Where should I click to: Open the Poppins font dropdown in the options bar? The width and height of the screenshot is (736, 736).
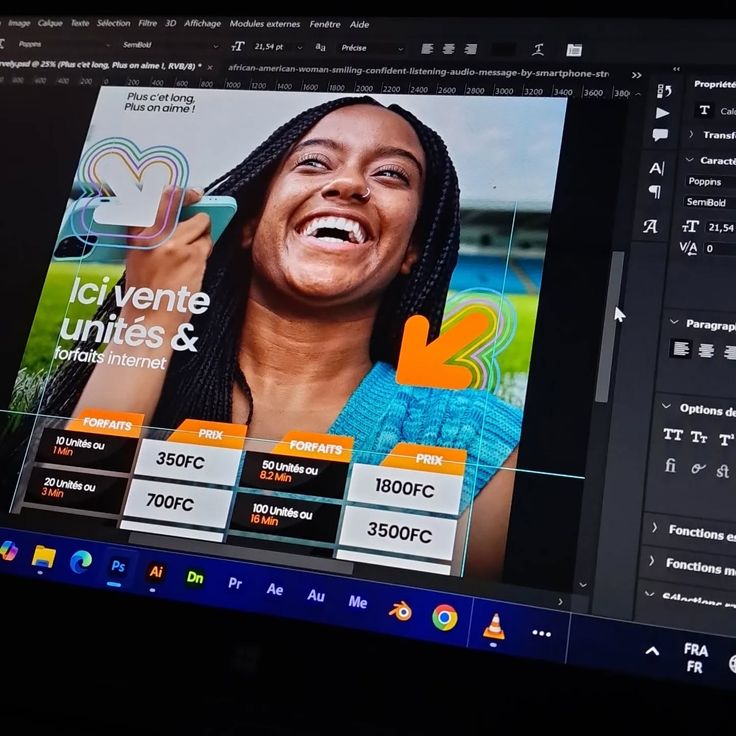point(60,45)
